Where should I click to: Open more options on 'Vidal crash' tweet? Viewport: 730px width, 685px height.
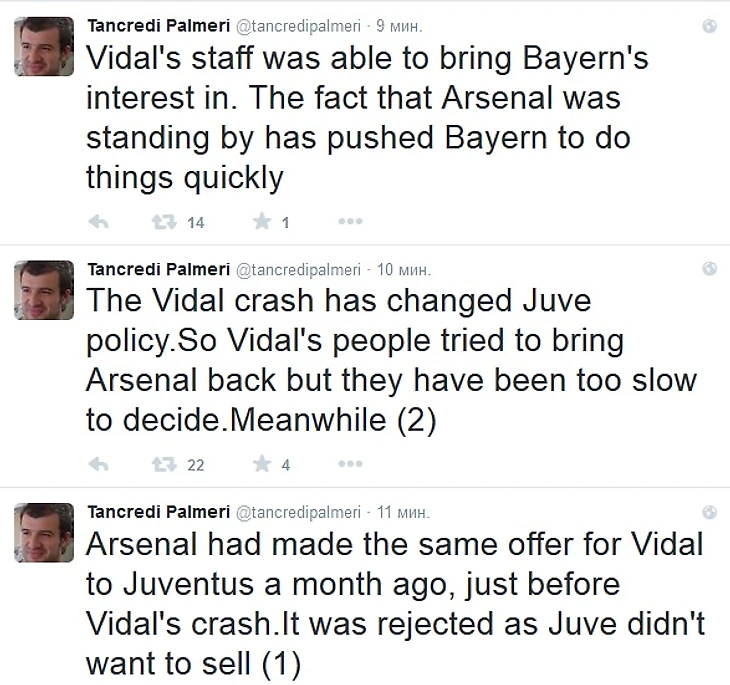click(x=349, y=464)
